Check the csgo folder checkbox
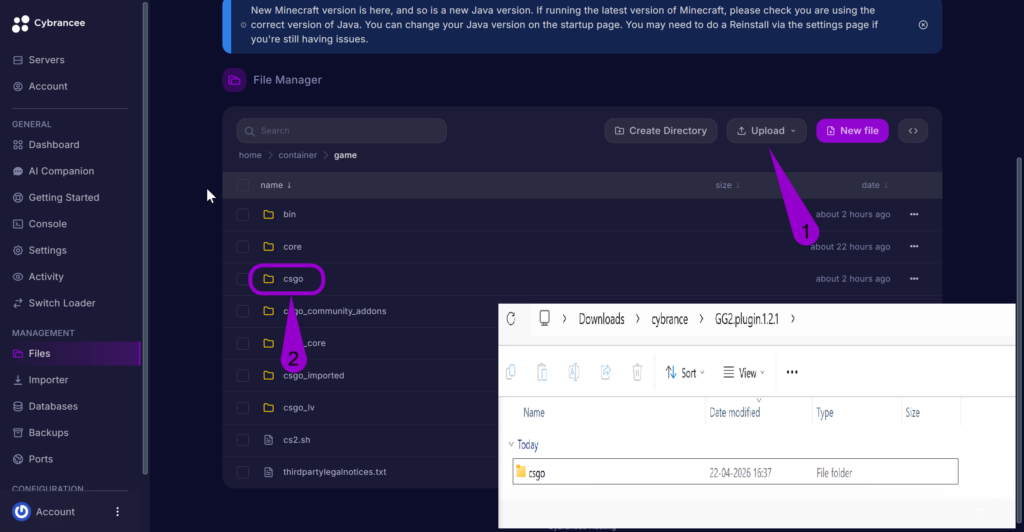 click(242, 279)
